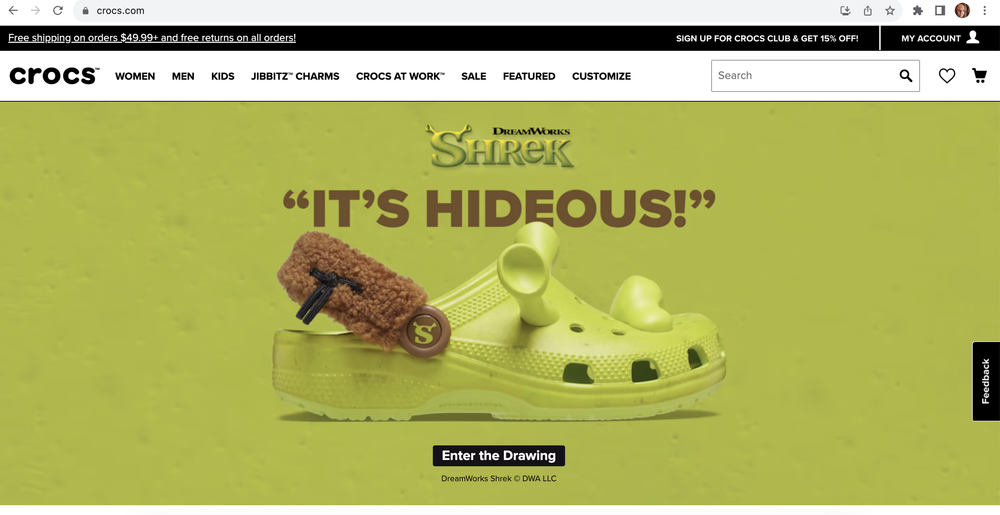Open the browser extensions puzzle icon
This screenshot has width=1000, height=515.
pyautogui.click(x=918, y=10)
